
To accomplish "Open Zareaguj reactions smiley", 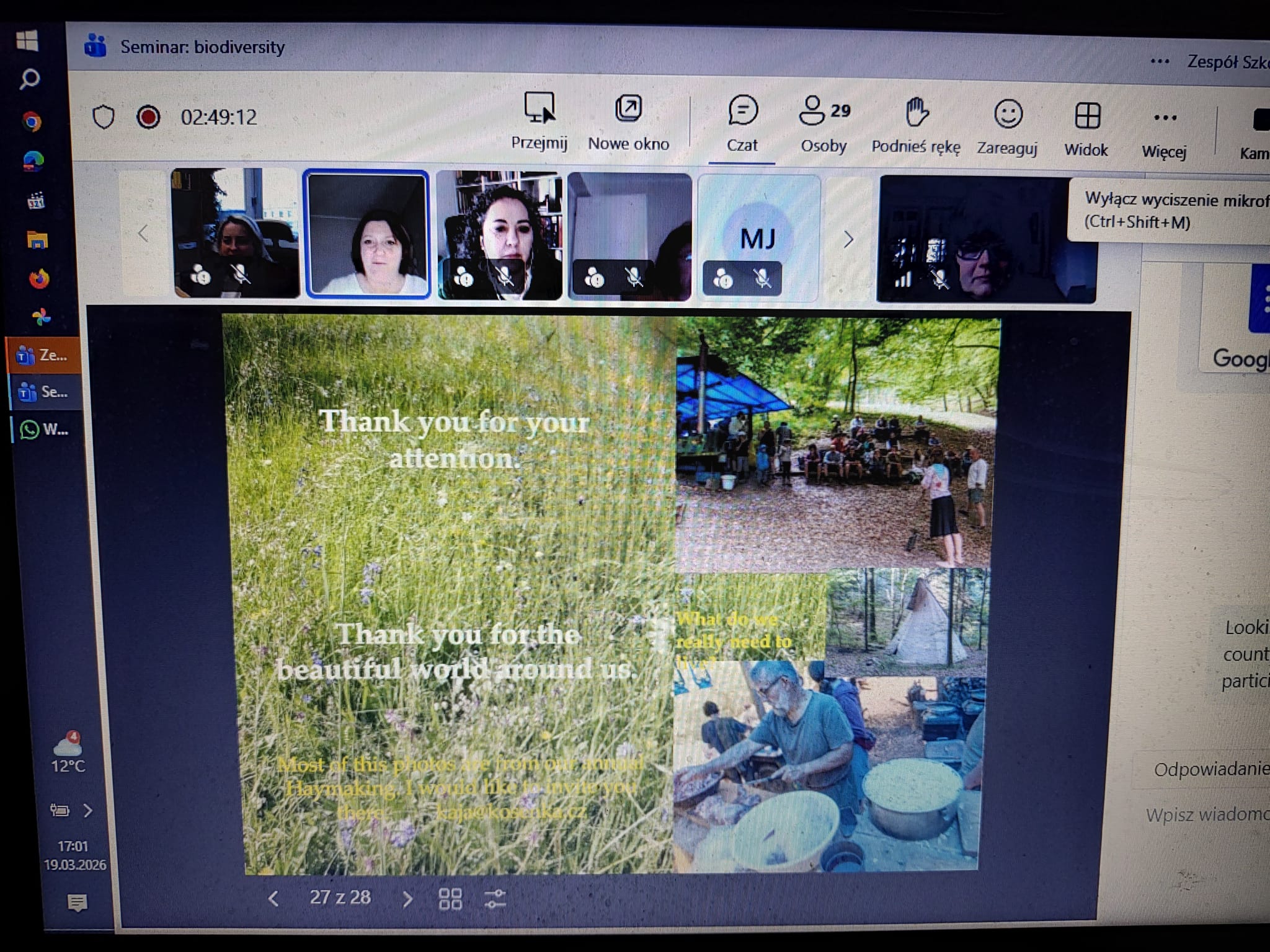I will pos(1008,115).
